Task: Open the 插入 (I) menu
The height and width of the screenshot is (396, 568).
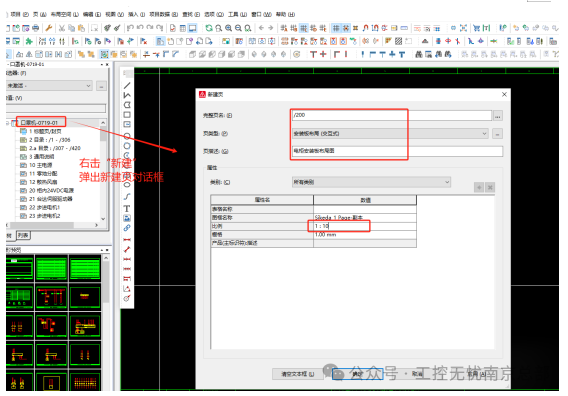Action: pos(137,14)
